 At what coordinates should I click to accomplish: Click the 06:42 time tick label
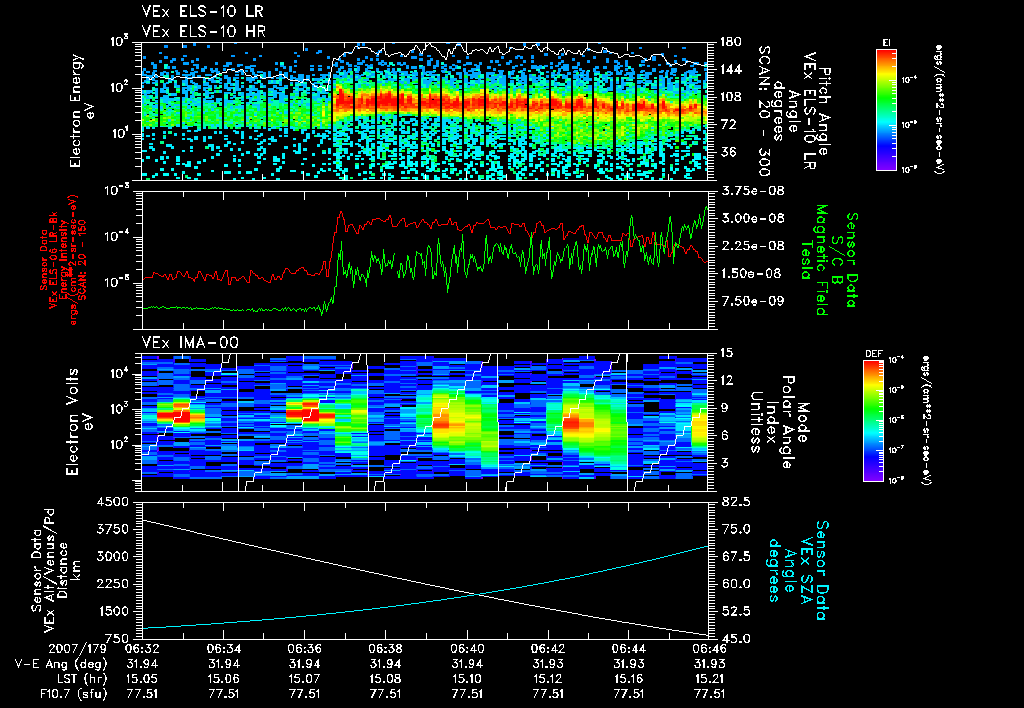(548, 649)
